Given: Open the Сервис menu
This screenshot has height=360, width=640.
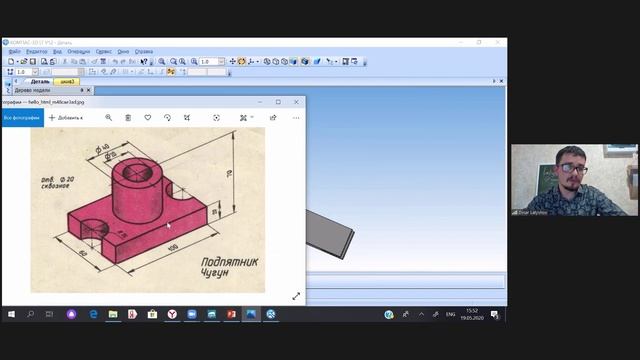Looking at the screenshot, I should (x=104, y=51).
